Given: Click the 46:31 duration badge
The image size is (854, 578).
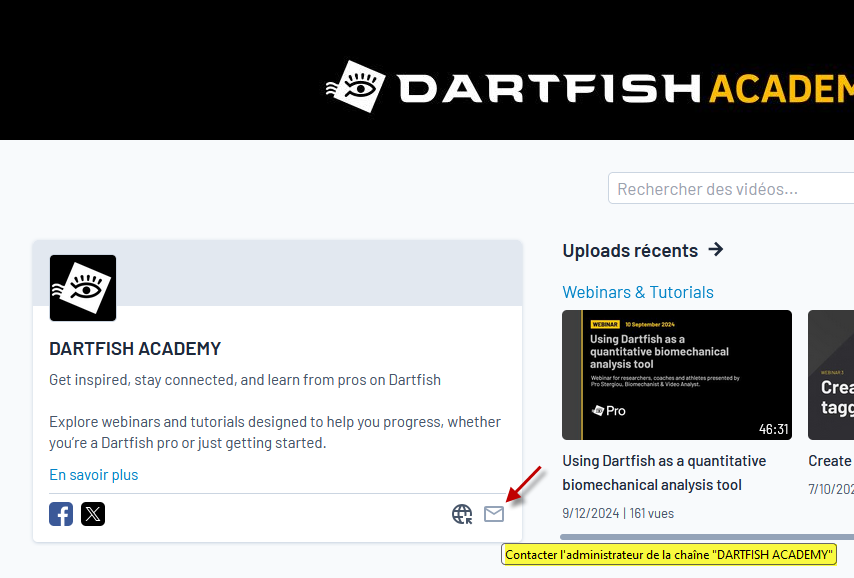Looking at the screenshot, I should pos(773,429).
